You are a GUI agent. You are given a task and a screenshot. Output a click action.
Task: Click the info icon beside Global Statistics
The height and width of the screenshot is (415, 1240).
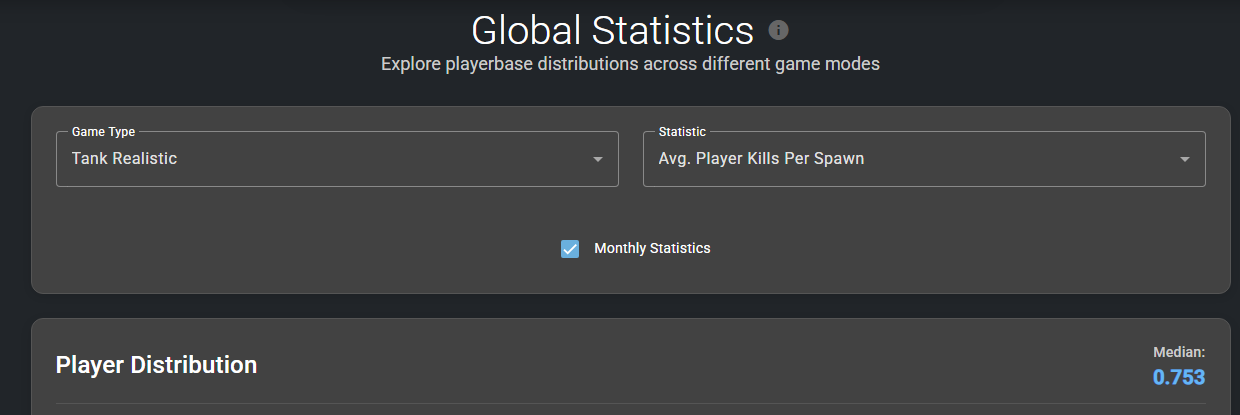(x=778, y=31)
